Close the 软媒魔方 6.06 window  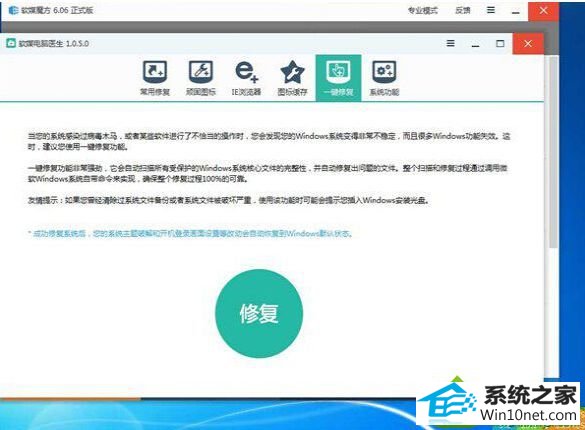point(543,11)
